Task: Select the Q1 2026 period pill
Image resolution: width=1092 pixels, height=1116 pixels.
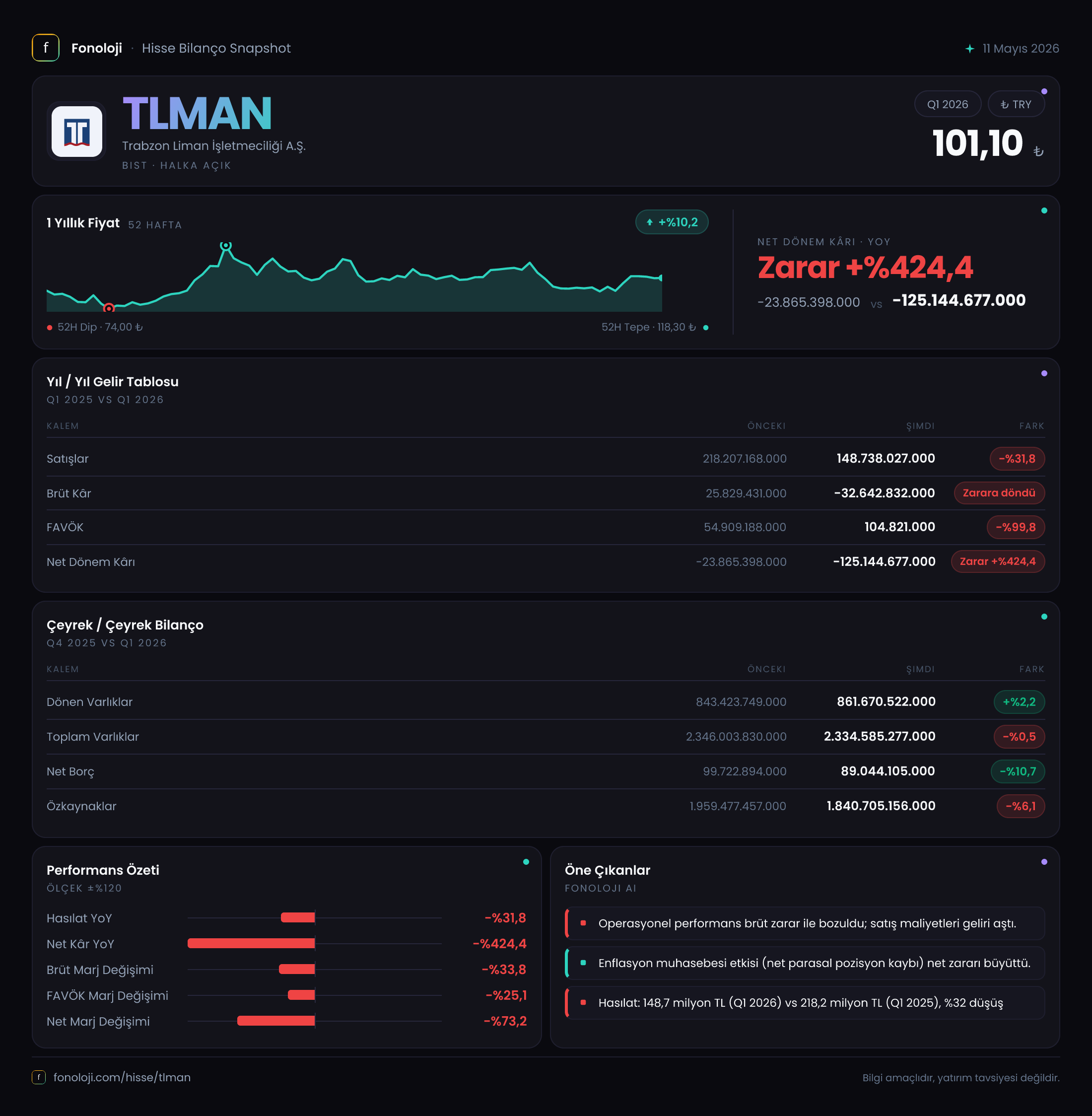Action: coord(948,104)
